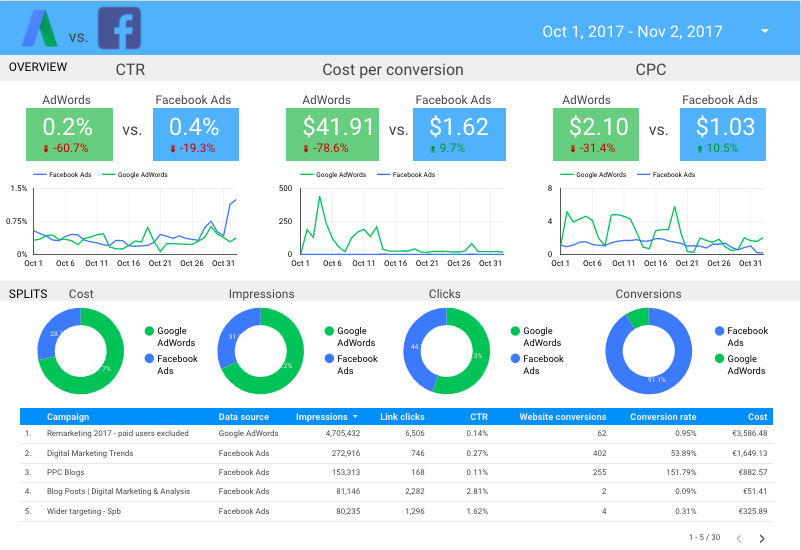Click 'Wider targeting - Spb' campaign row

coord(396,511)
